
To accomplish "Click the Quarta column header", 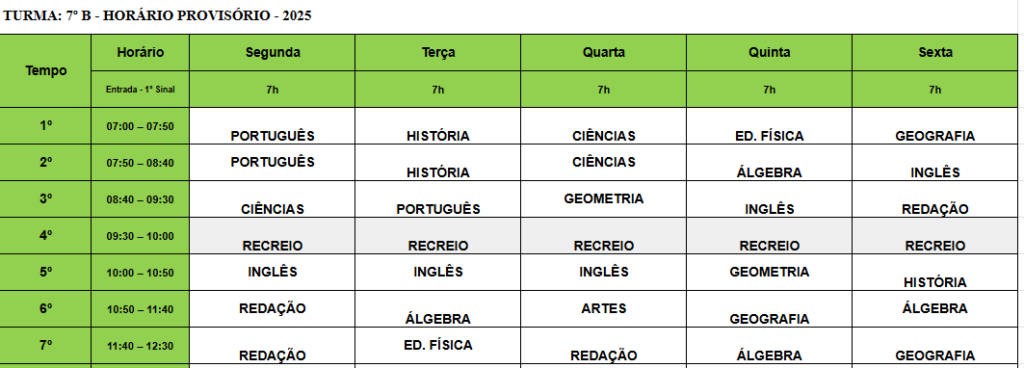I will click(x=603, y=53).
